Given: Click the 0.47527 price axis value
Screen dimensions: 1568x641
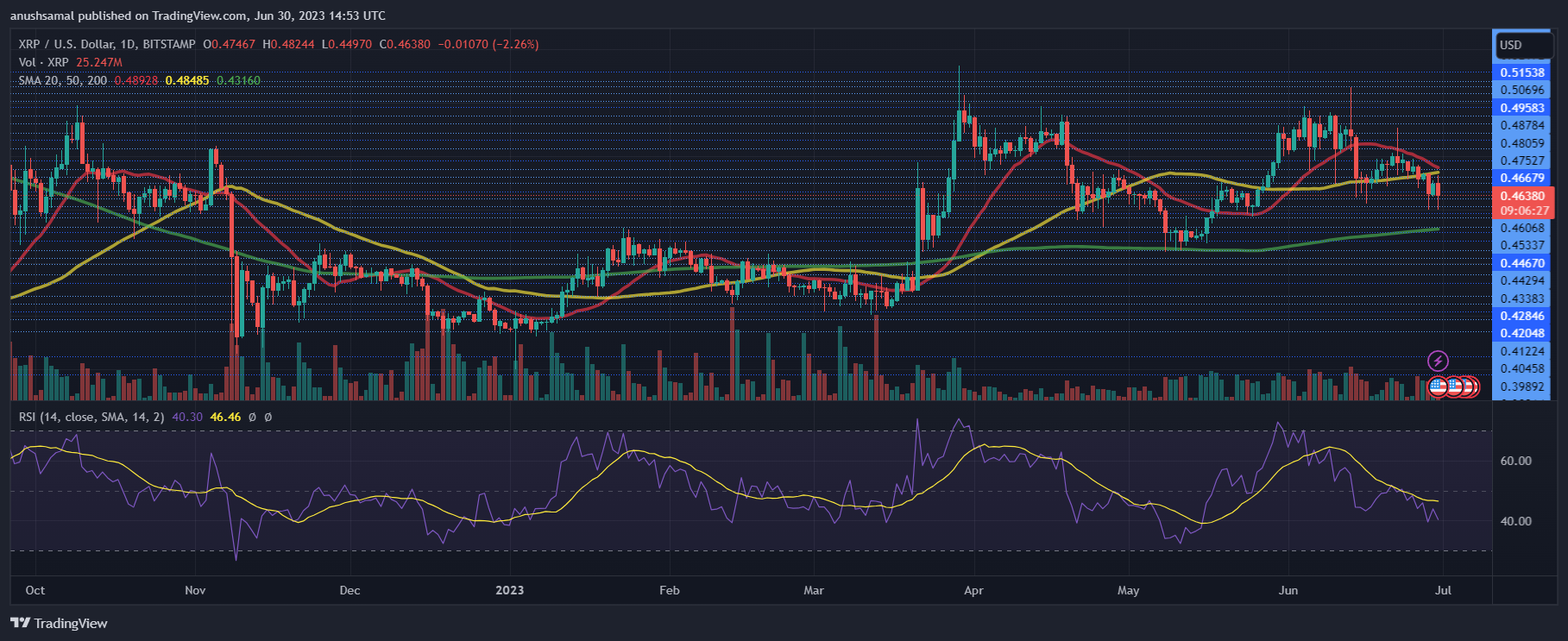Looking at the screenshot, I should point(1522,160).
